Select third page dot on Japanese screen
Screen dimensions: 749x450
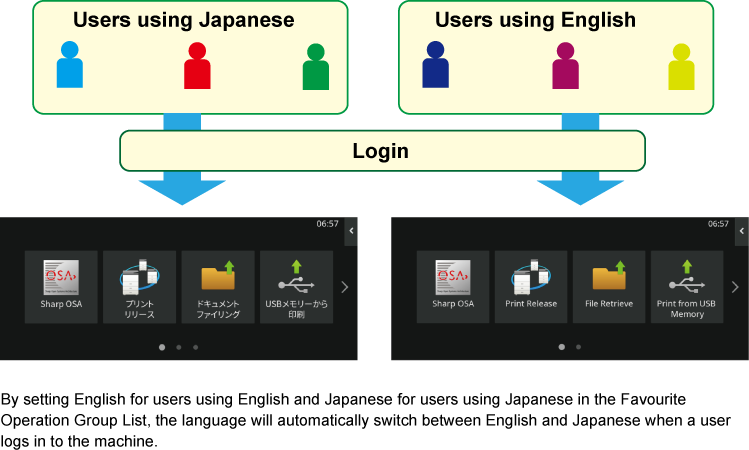[x=195, y=347]
